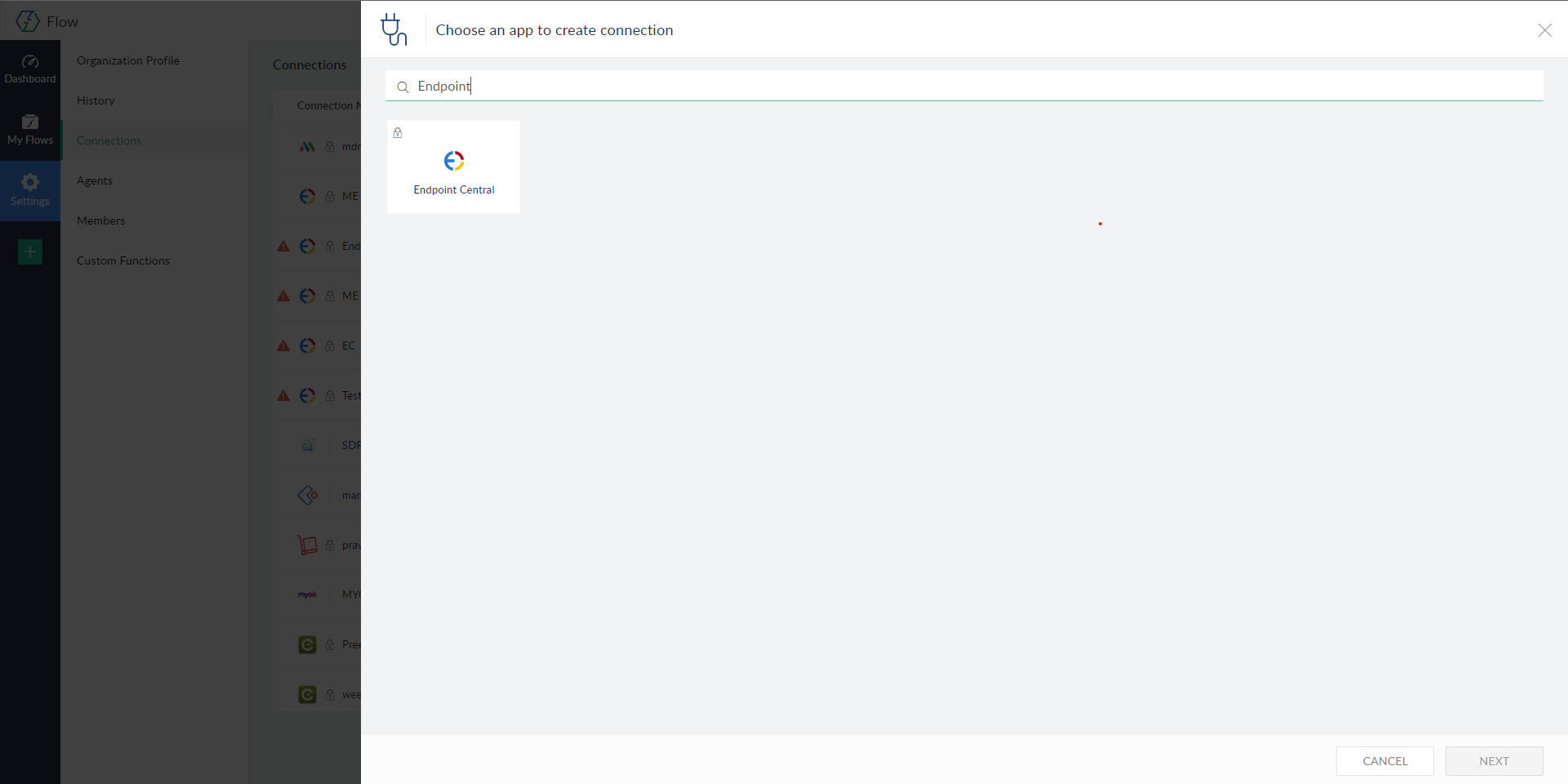Select Members in the settings menu
The width and height of the screenshot is (1568, 784).
(x=101, y=220)
